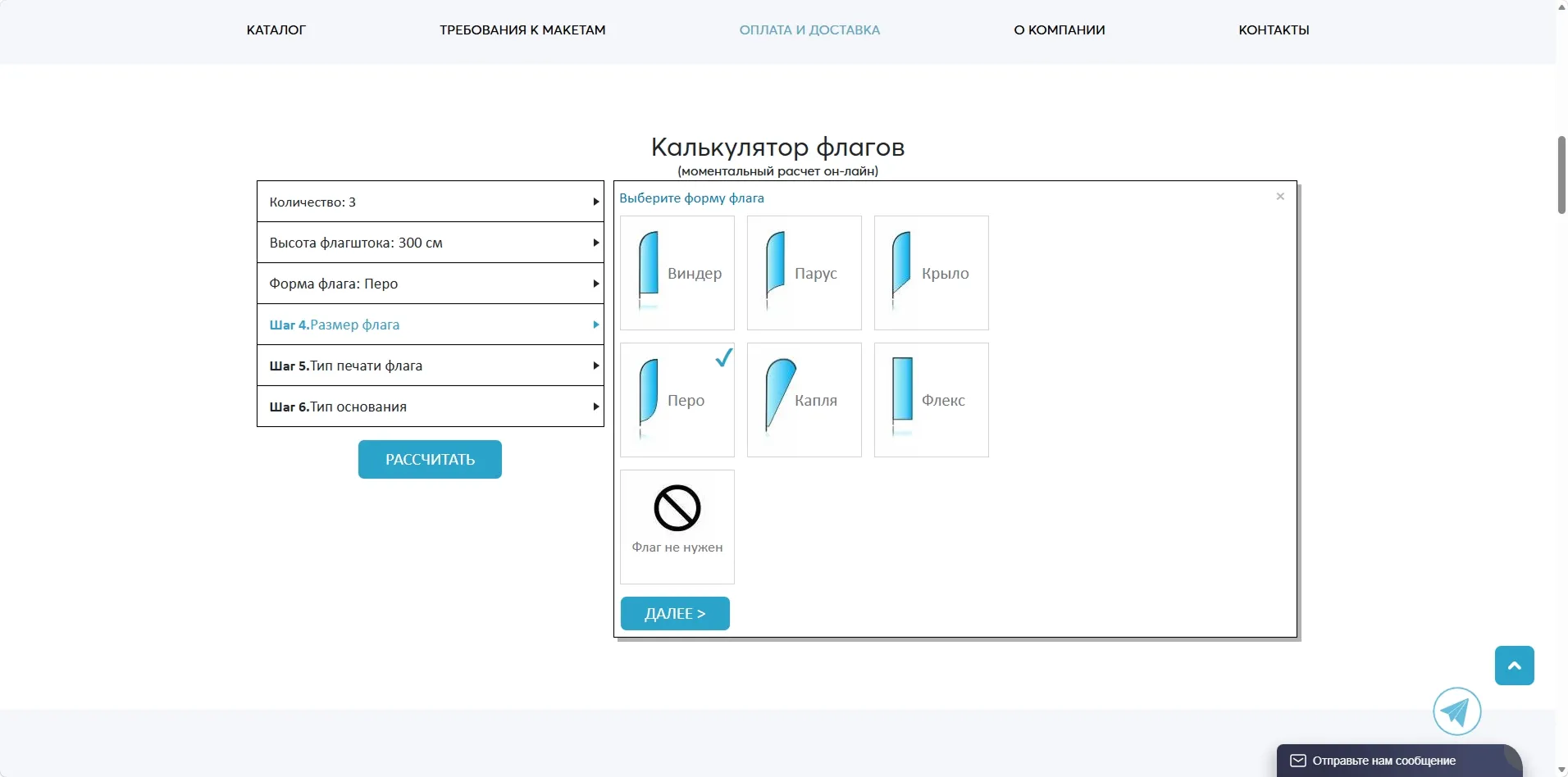Select the Парус flag shape icon
The height and width of the screenshot is (777, 1568).
click(776, 270)
